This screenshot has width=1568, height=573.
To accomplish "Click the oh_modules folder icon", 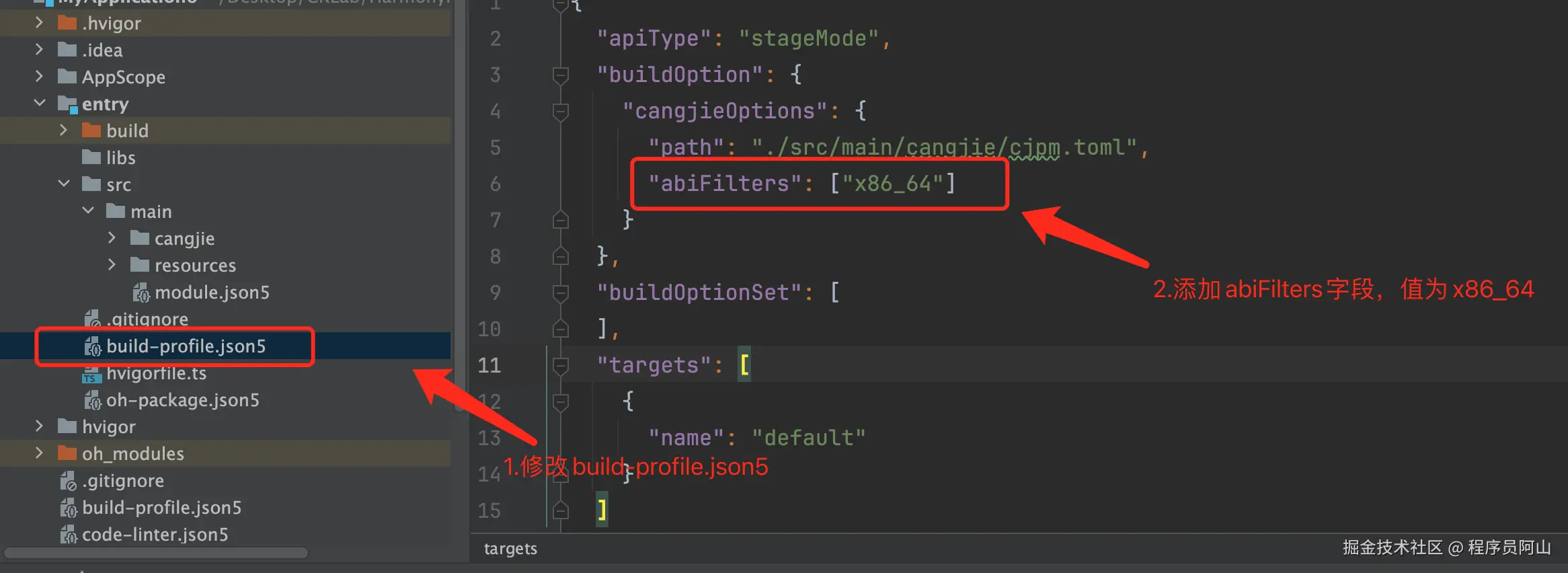I will coord(67,453).
